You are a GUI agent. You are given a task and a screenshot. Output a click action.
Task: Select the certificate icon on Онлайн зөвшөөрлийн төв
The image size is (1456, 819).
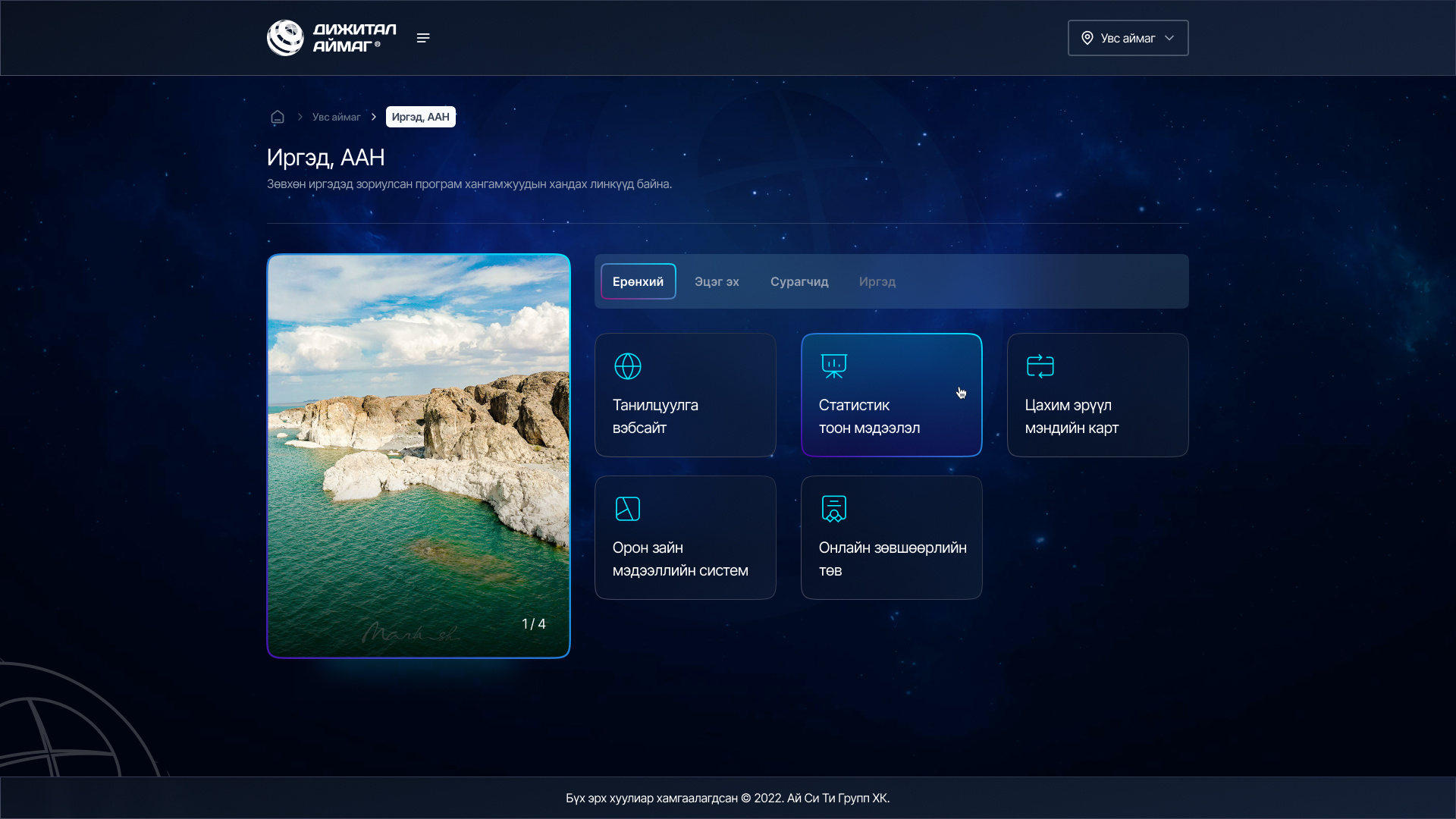834,509
